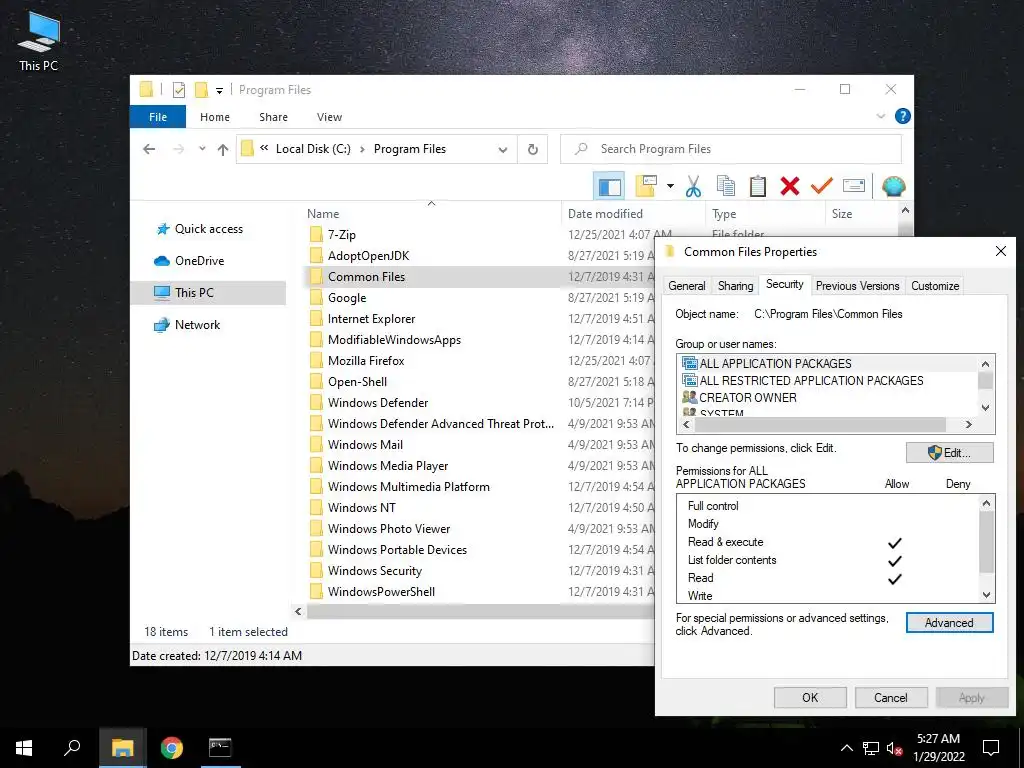This screenshot has height=768, width=1024.
Task: Click the Advanced button
Action: tap(949, 623)
